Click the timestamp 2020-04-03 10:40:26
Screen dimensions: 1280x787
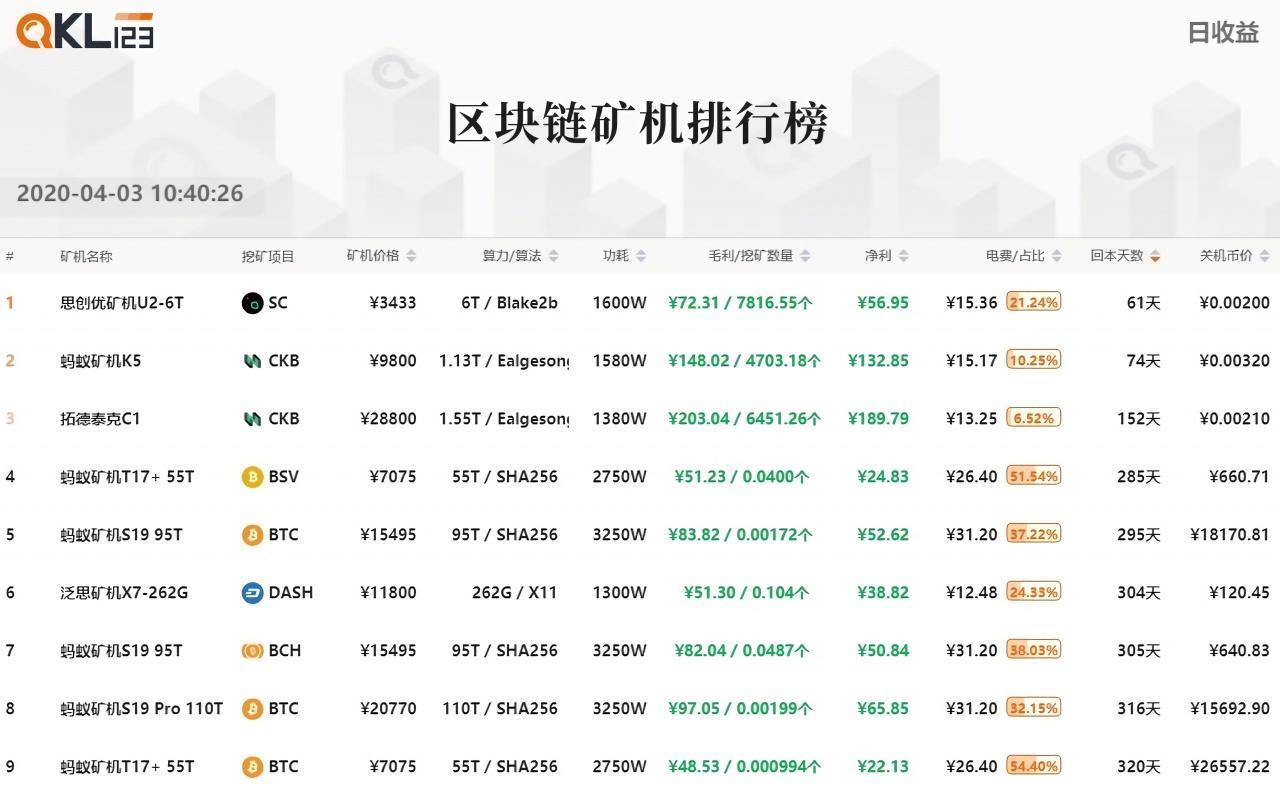tap(130, 194)
